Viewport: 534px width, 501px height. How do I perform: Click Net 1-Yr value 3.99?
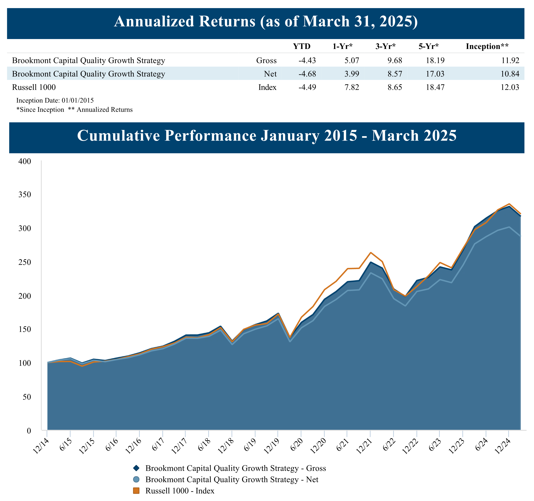coord(352,74)
